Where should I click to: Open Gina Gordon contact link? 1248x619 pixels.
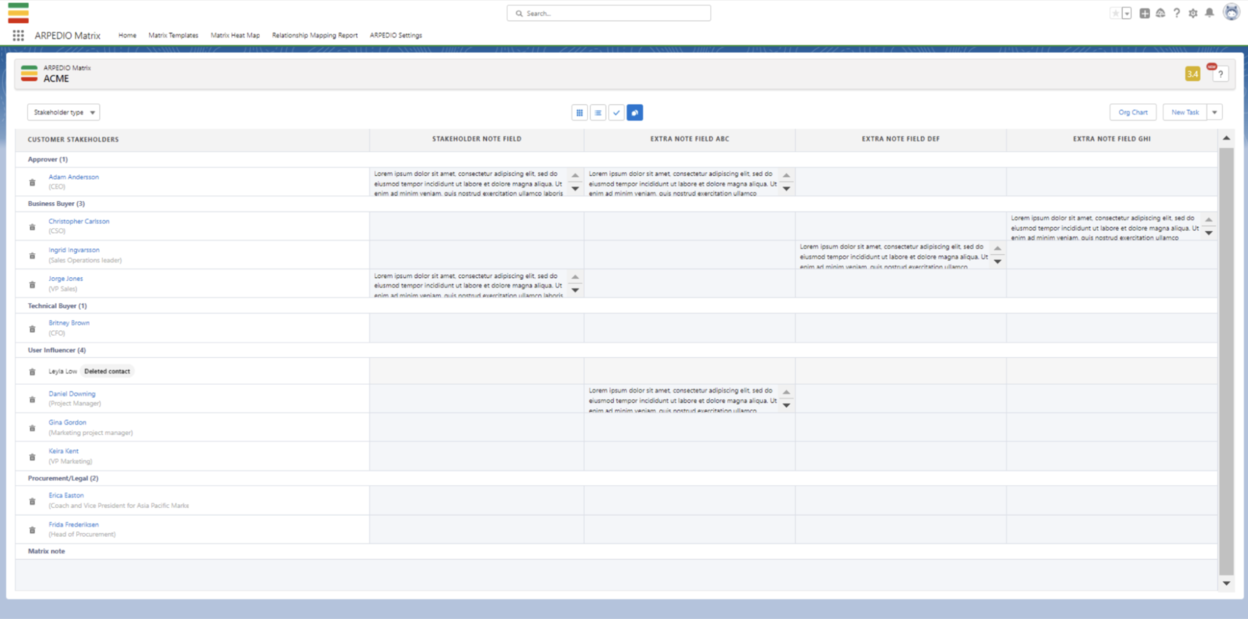pyautogui.click(x=68, y=422)
